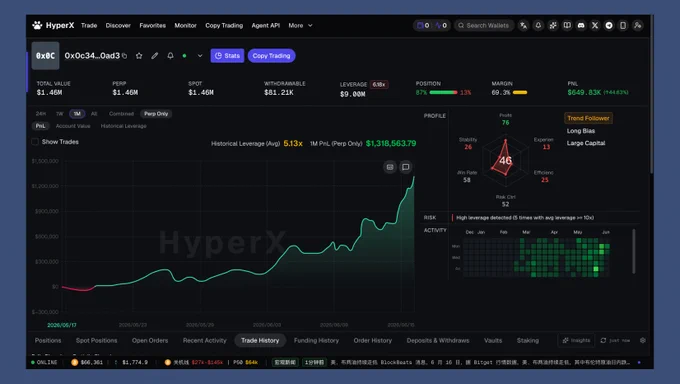Click the chart screenshot icon
680x384 pixels.
tap(390, 167)
